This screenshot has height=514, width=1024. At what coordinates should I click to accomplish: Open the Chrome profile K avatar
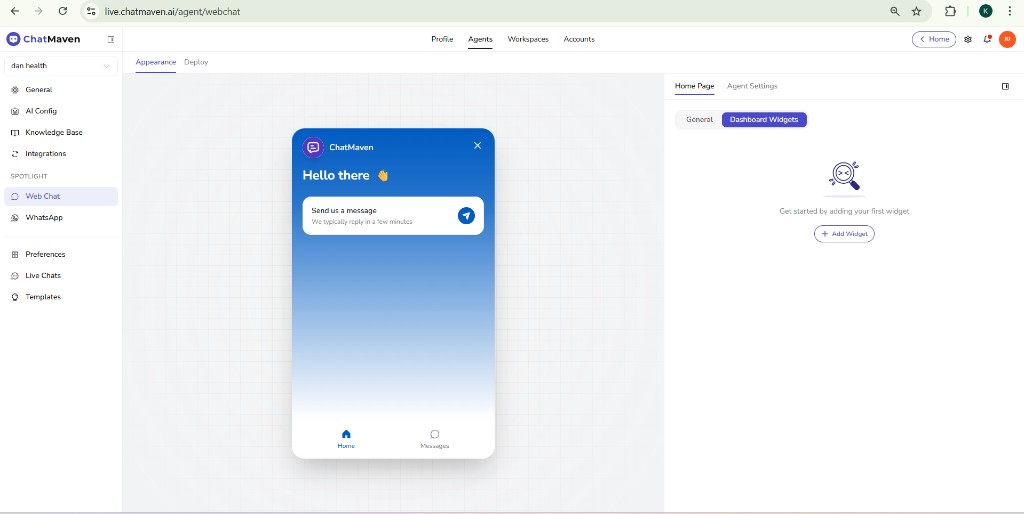tap(985, 11)
